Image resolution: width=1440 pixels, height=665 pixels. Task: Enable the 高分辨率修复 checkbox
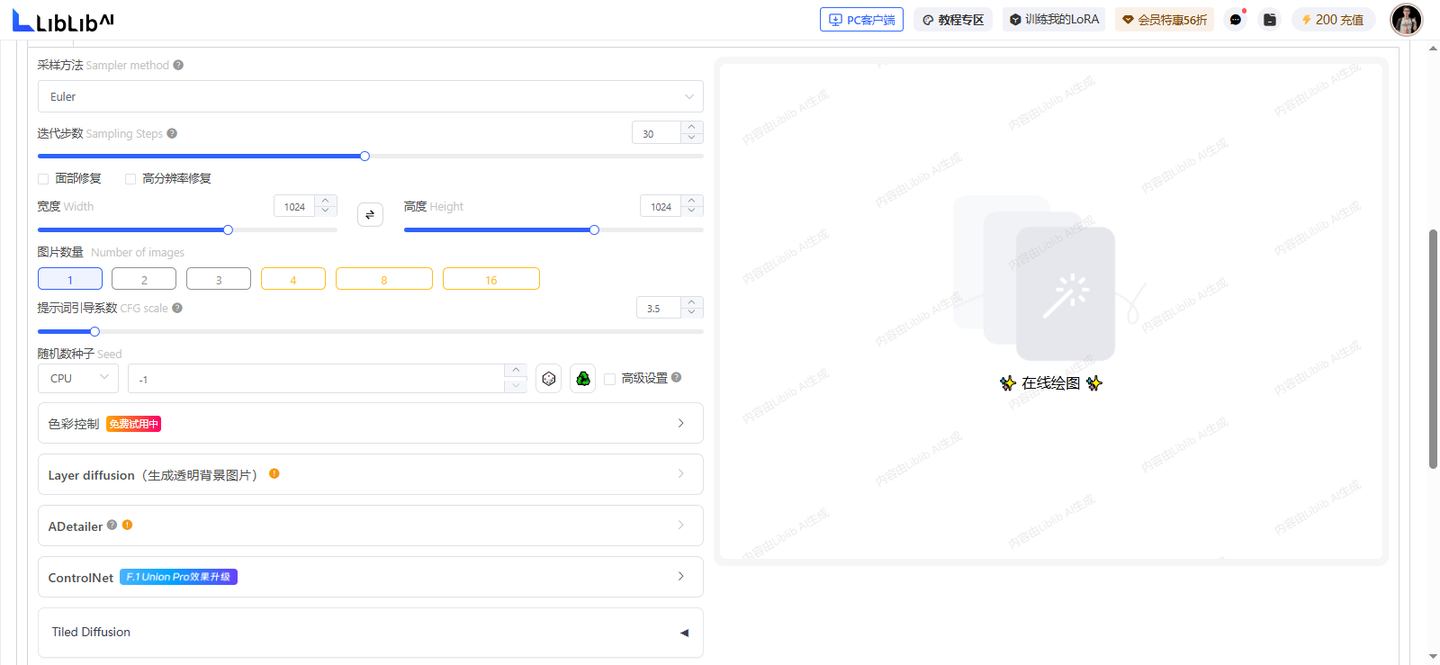(130, 179)
